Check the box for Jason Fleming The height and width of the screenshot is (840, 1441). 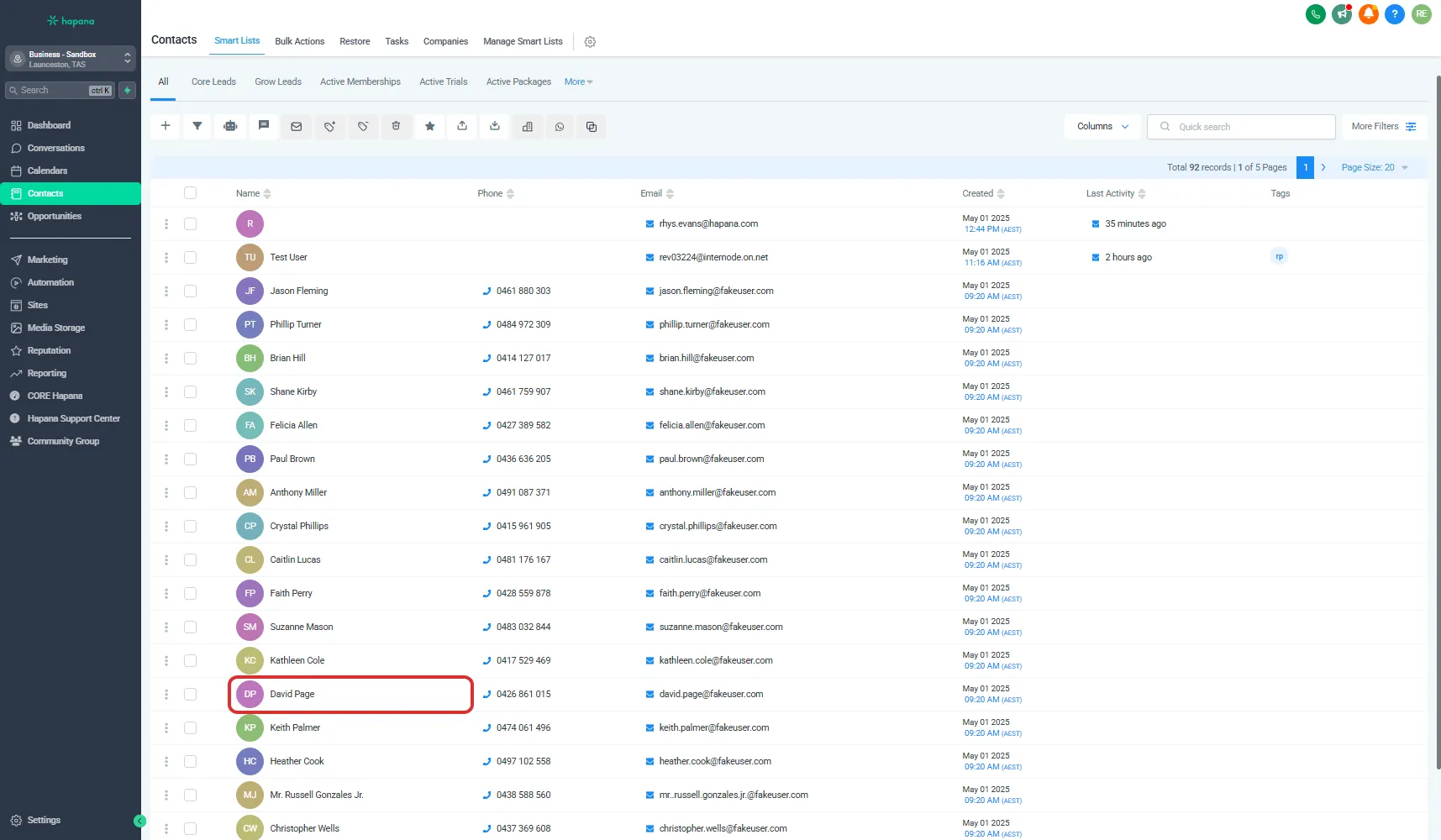[191, 291]
